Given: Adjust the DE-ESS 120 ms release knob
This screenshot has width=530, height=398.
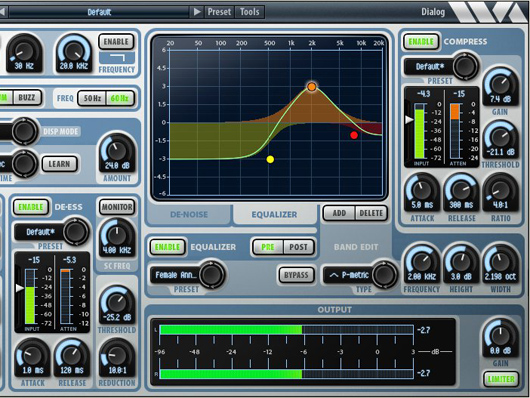Looking at the screenshot, I should coord(71,356).
